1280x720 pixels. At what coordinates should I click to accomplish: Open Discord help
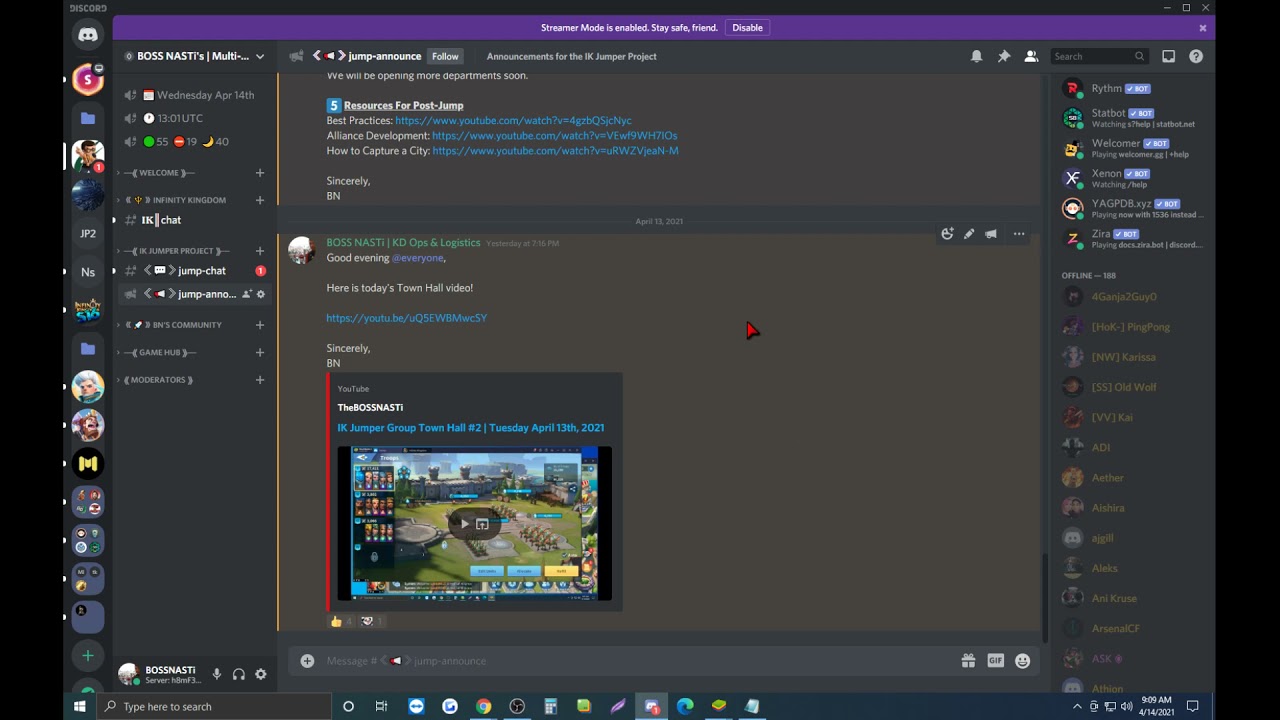[1196, 57]
